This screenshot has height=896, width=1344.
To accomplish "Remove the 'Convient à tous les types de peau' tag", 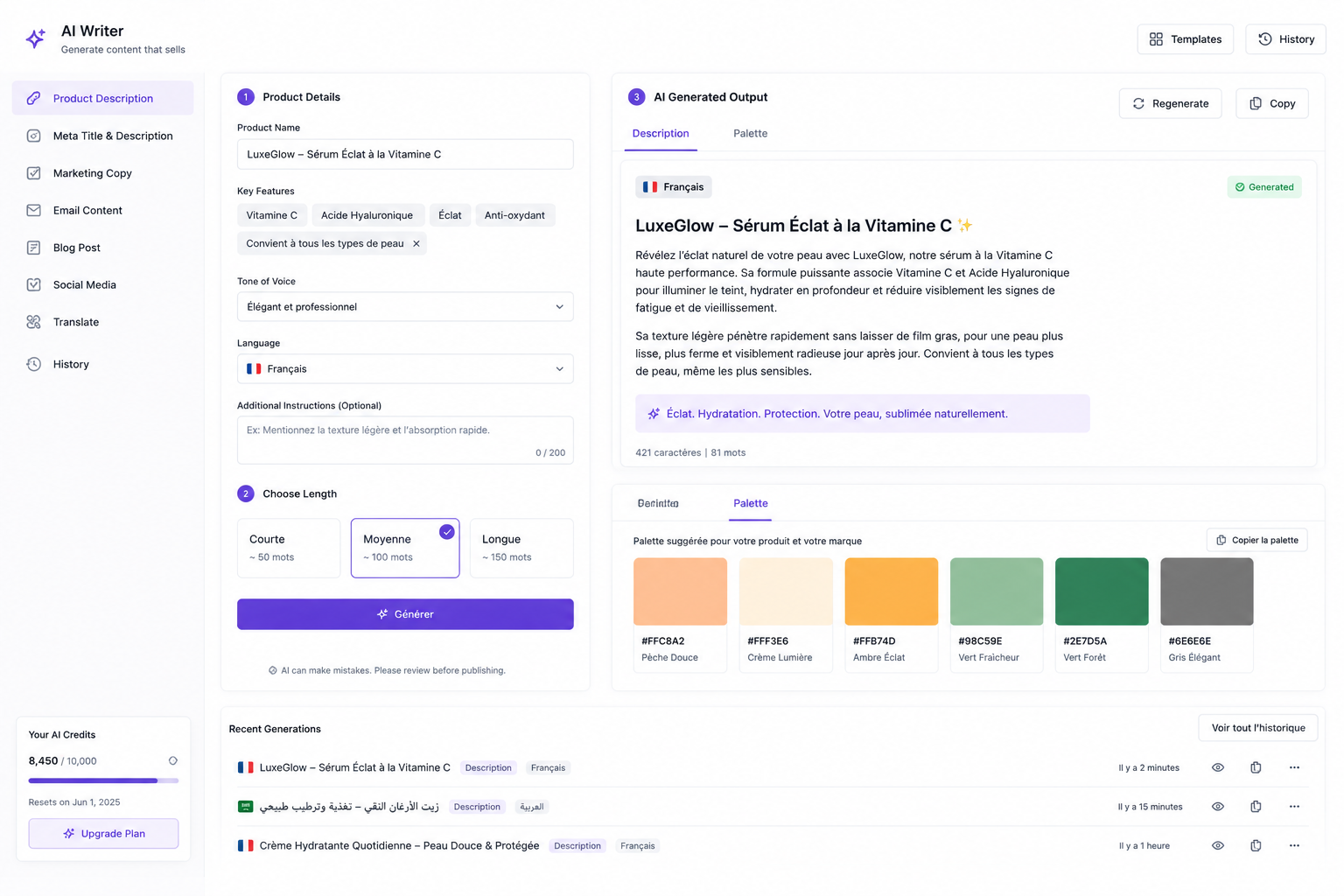I will coord(416,244).
